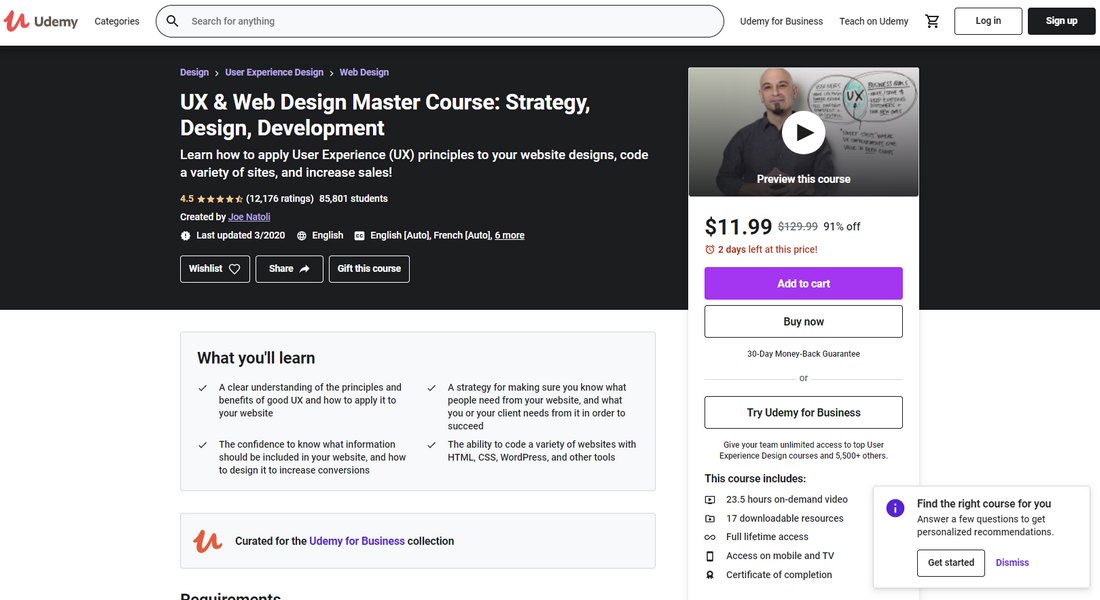The height and width of the screenshot is (600, 1100).
Task: Click the info icon in recommendation popup
Action: pos(895,508)
